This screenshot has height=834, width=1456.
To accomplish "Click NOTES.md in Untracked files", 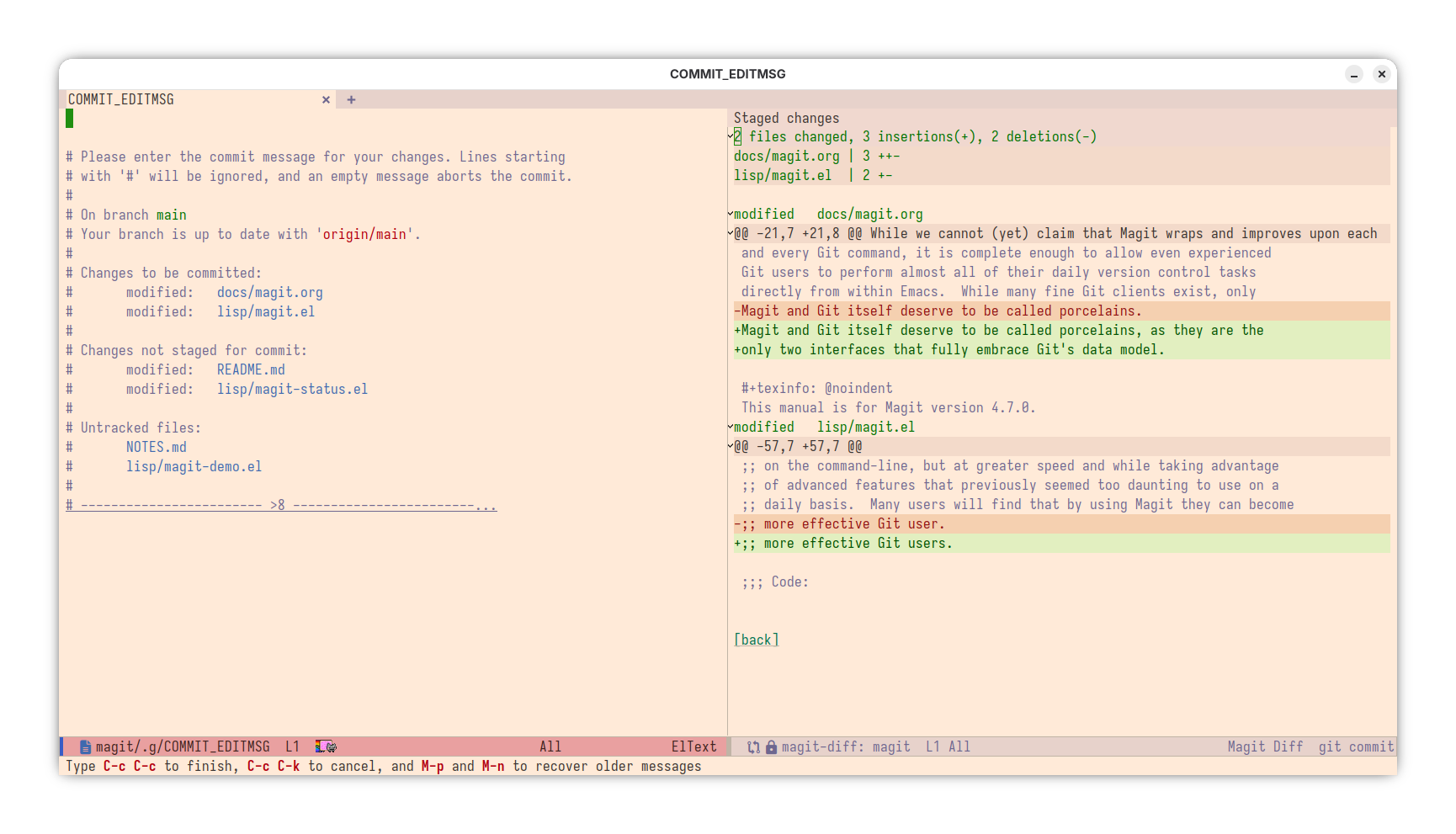I will [157, 447].
